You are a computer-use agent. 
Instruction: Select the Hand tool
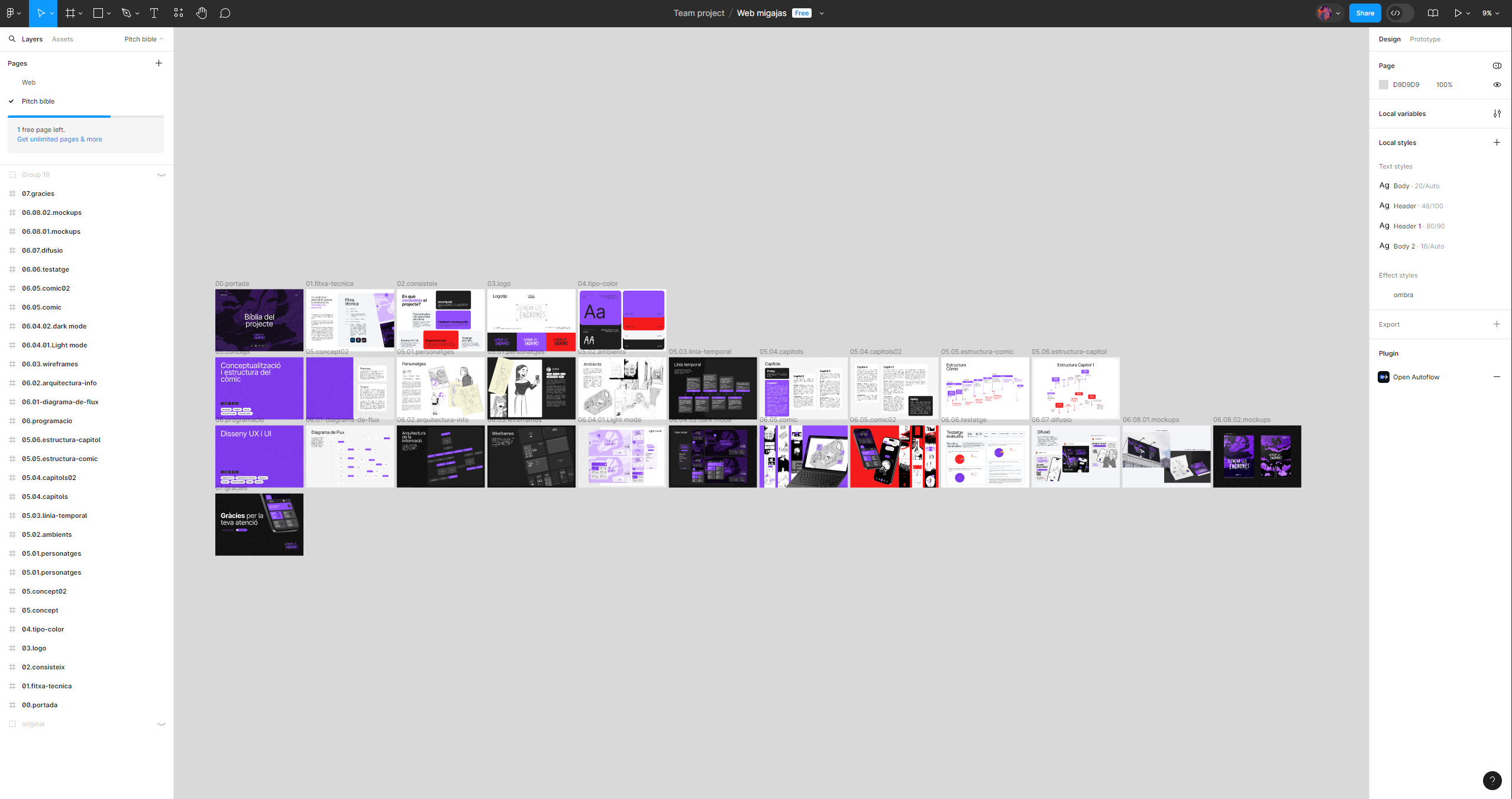click(202, 13)
